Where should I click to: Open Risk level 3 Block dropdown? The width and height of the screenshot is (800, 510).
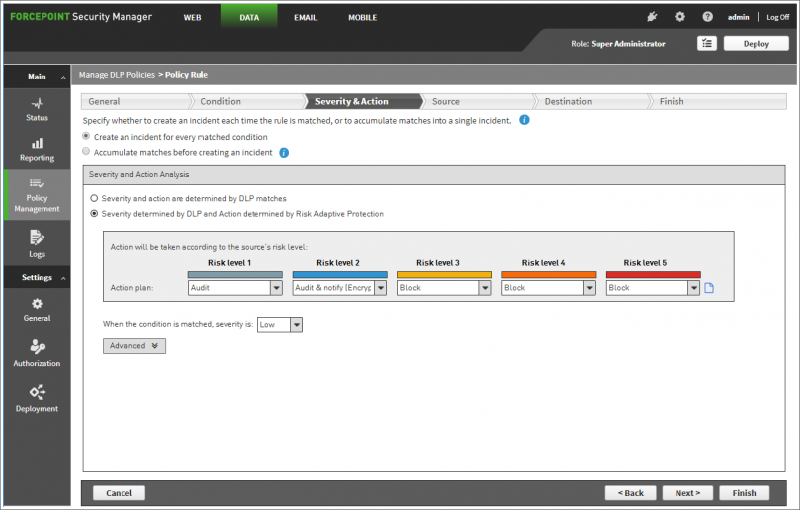tap(444, 288)
